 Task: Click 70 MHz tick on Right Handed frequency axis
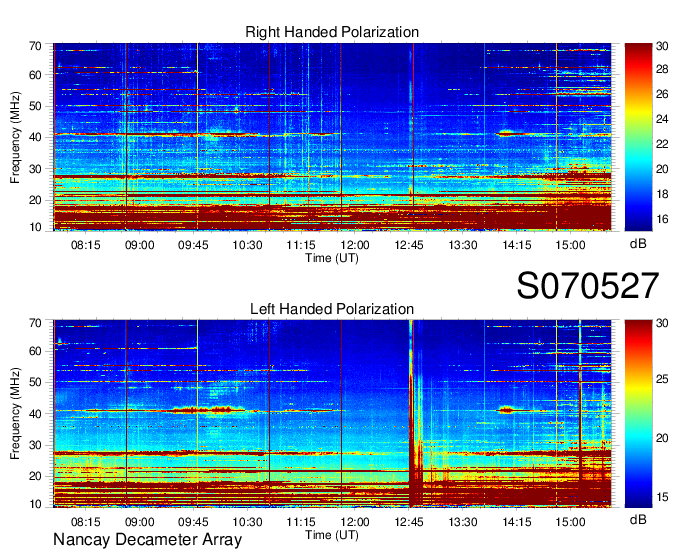(x=35, y=46)
